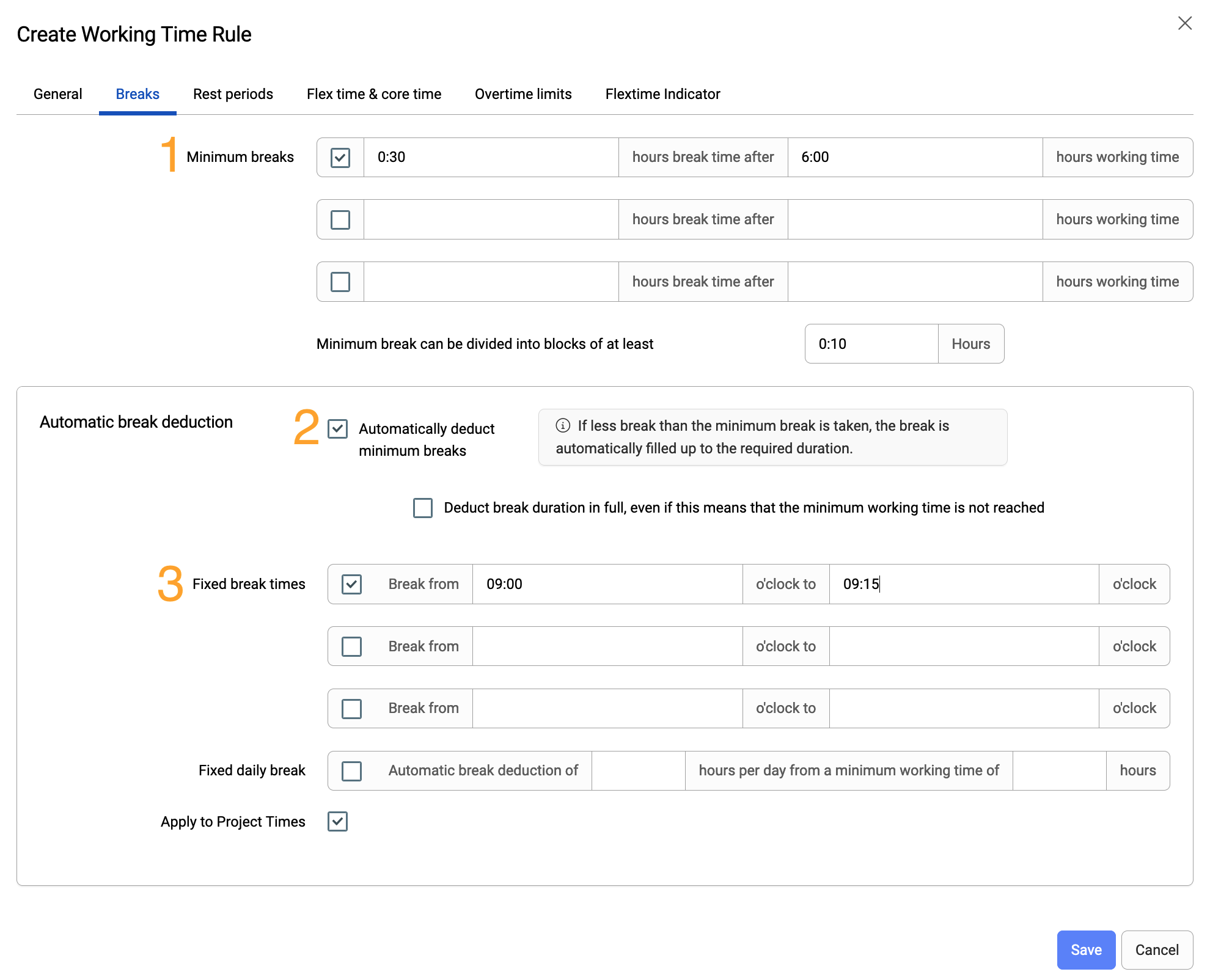Click third row working time input field
This screenshot has height=980, width=1210.
point(915,282)
